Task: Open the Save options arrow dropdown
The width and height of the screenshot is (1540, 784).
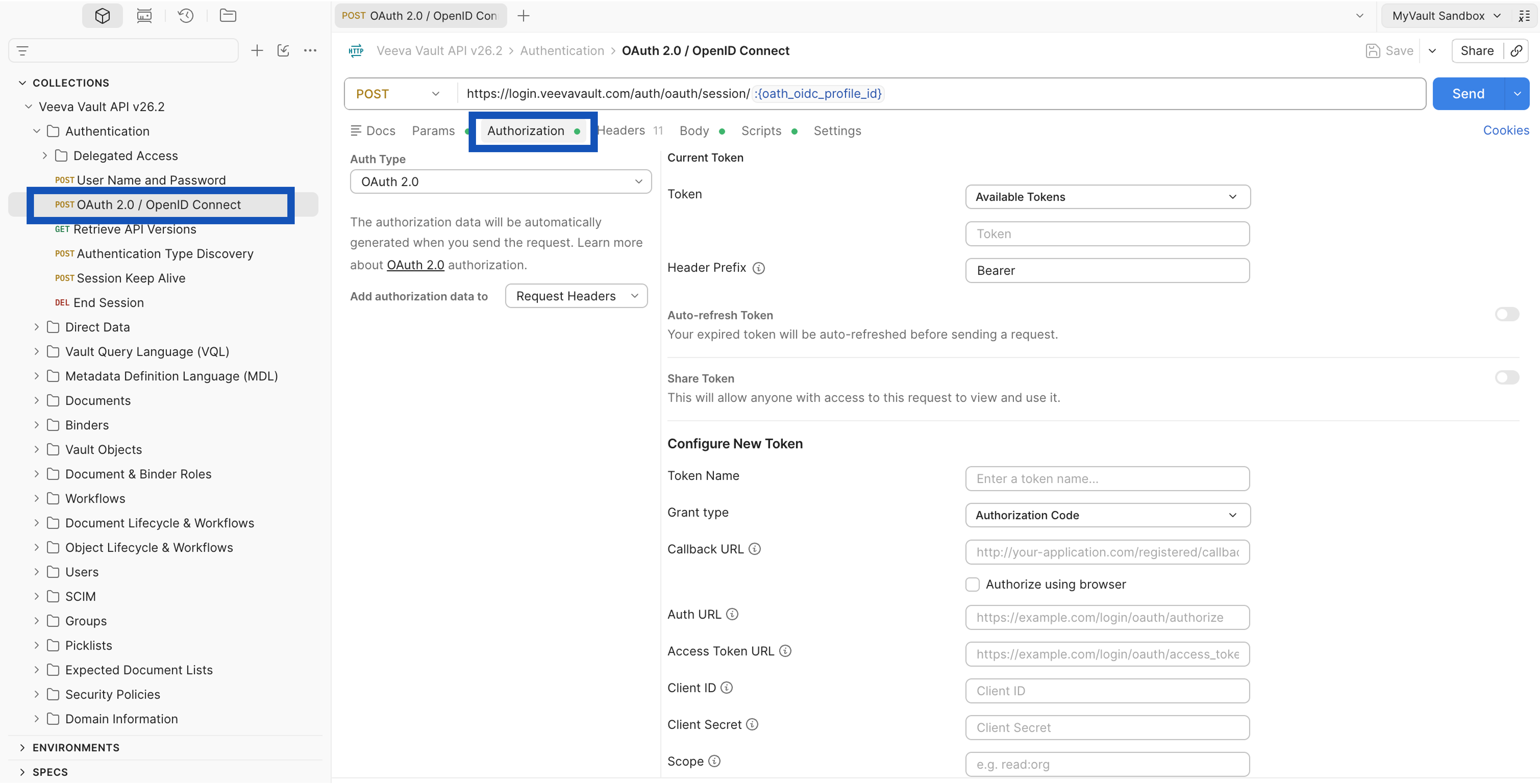Action: (1433, 51)
